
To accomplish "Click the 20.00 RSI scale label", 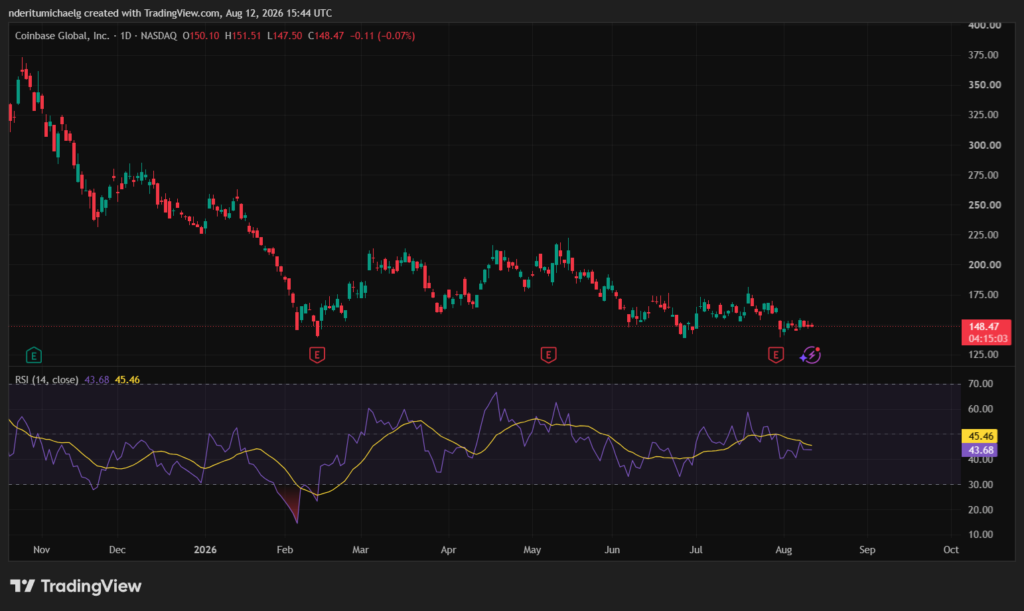I will pos(980,510).
